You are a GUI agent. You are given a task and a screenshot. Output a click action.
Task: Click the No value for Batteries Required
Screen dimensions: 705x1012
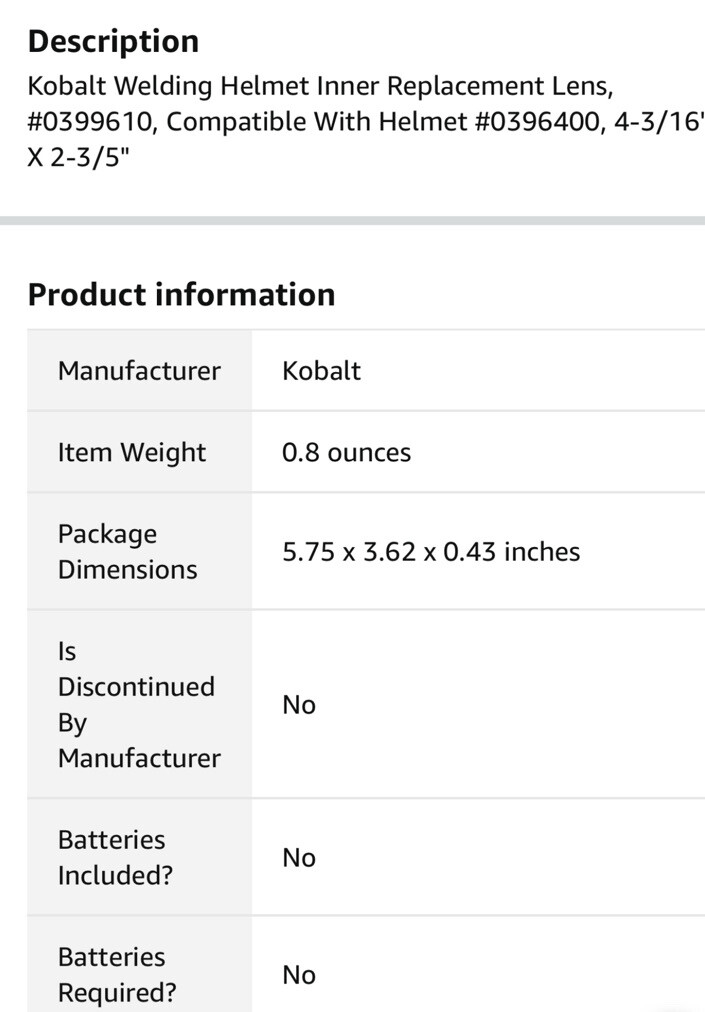tap(299, 975)
